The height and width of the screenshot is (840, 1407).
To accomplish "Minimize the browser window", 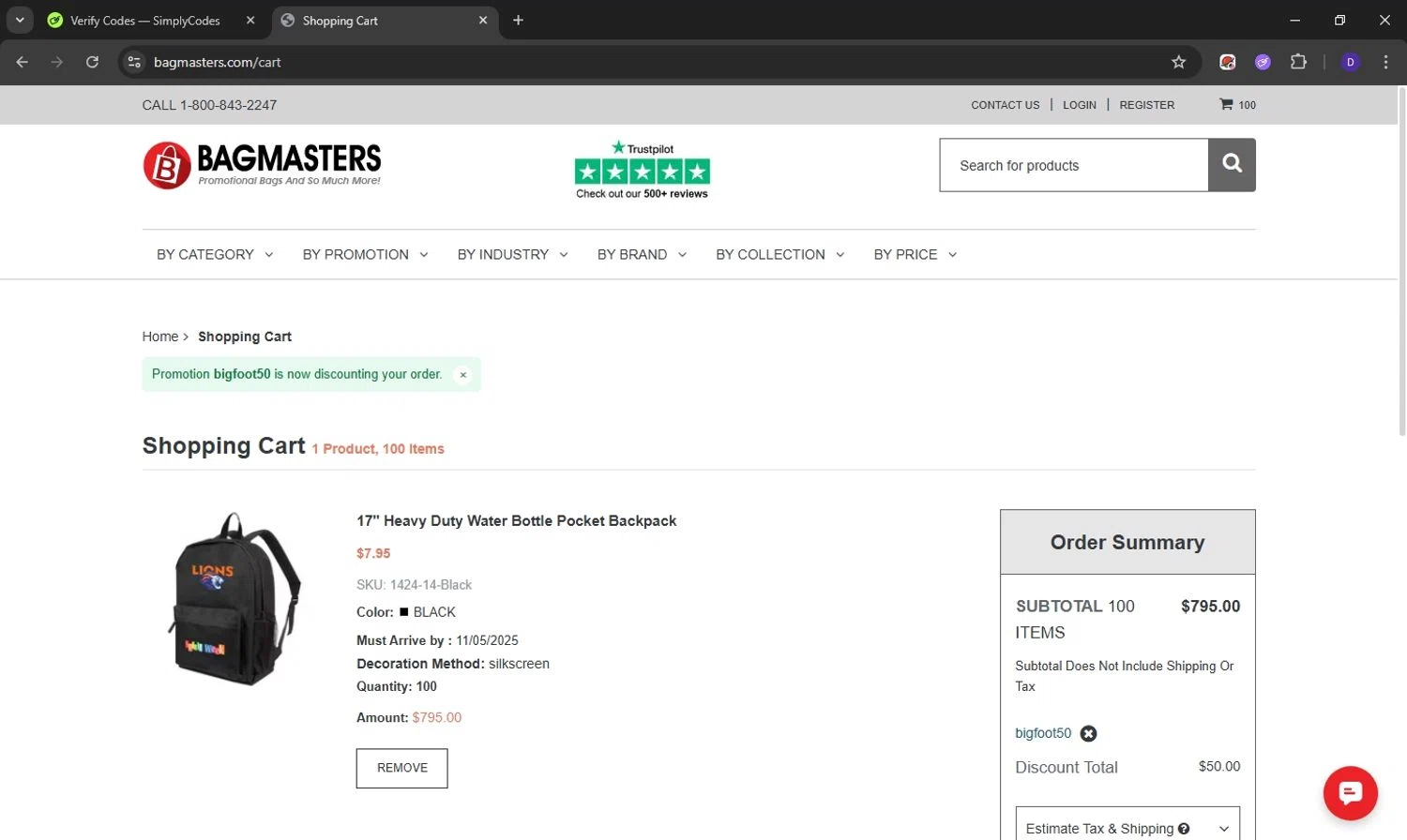I will point(1294,20).
